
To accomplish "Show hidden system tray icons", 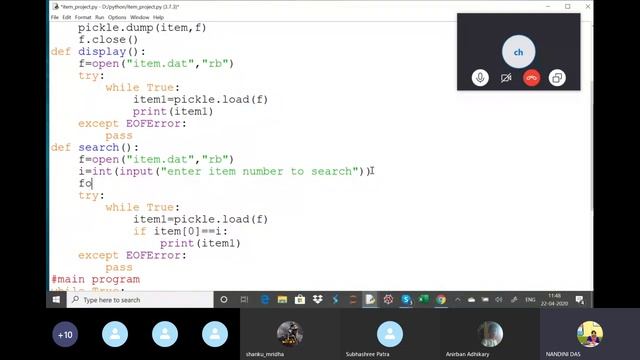I will [x=458, y=300].
